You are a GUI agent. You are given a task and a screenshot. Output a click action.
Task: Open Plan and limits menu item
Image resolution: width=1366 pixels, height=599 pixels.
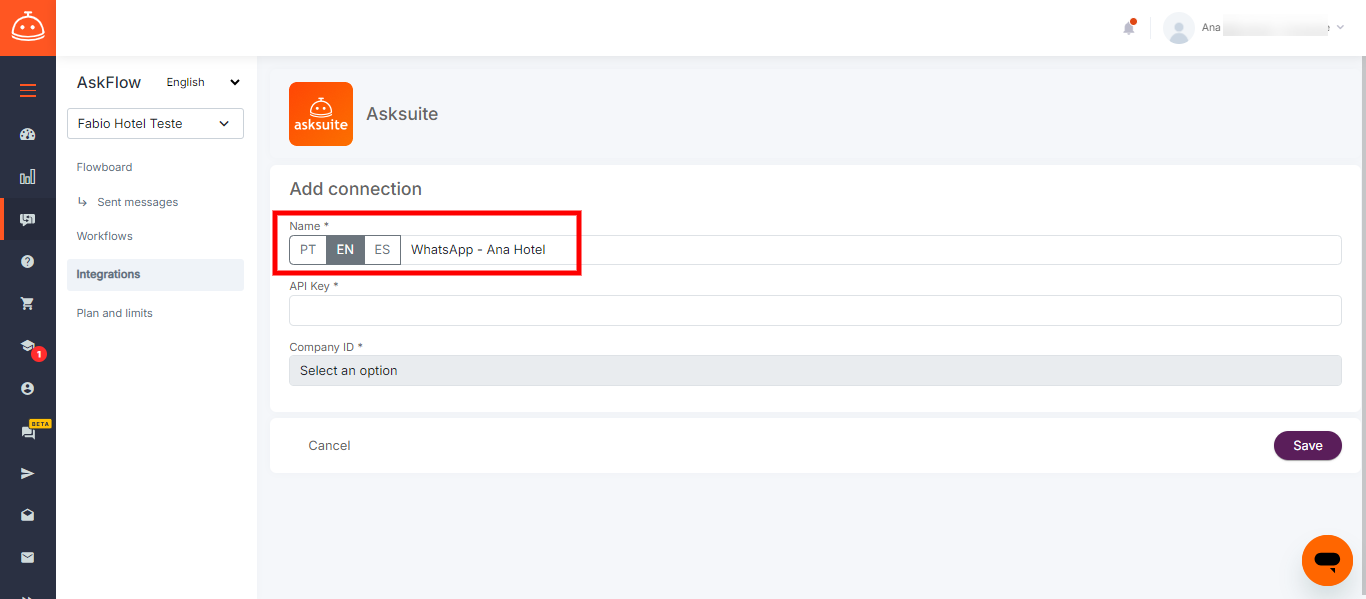114,313
